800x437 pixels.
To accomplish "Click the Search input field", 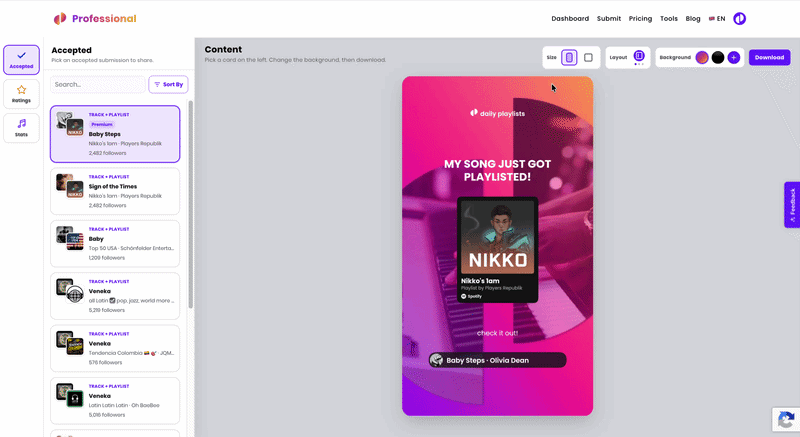I will [98, 85].
